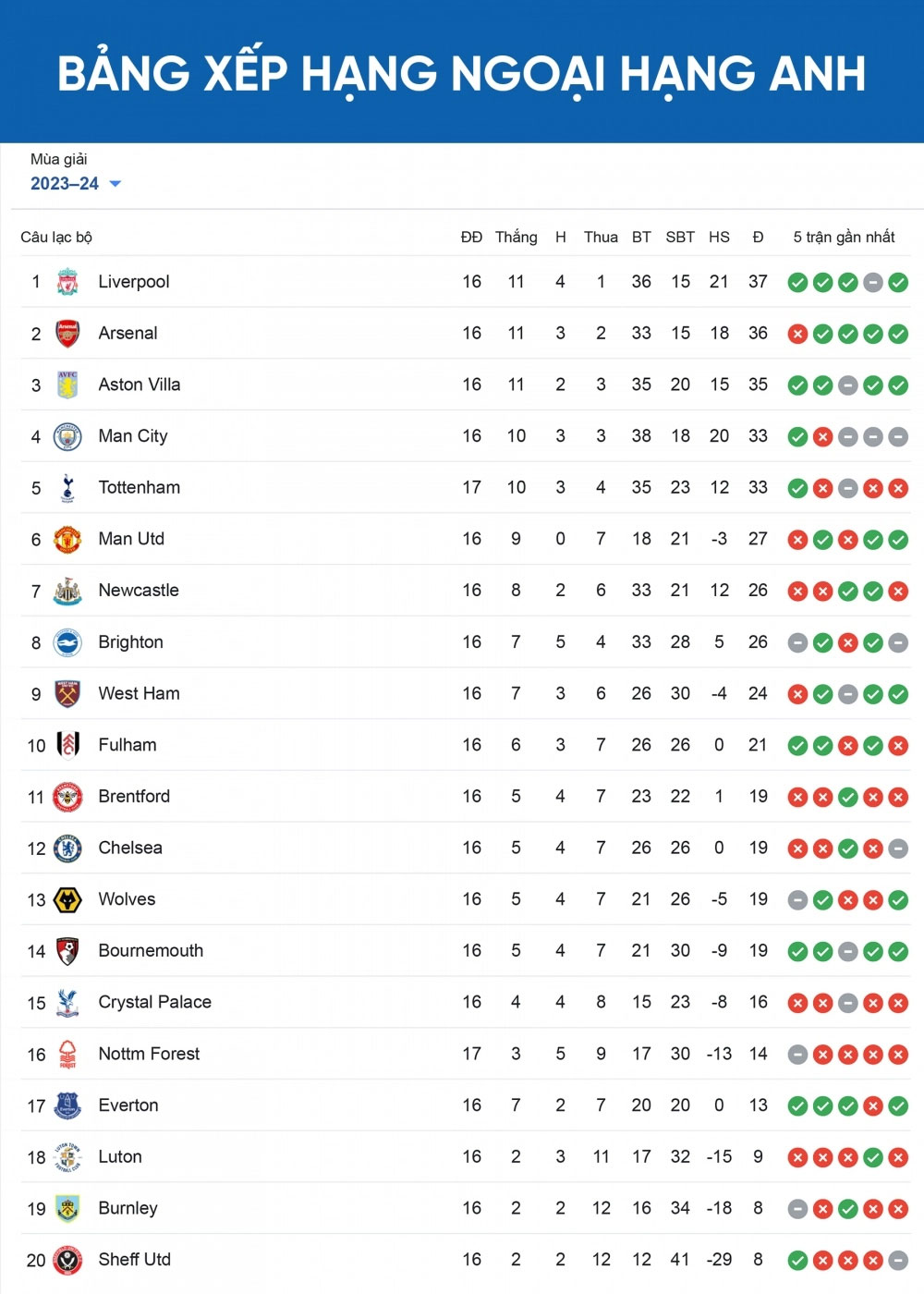Click the Wolves club crest
This screenshot has width=924, height=1294.
coord(67,900)
